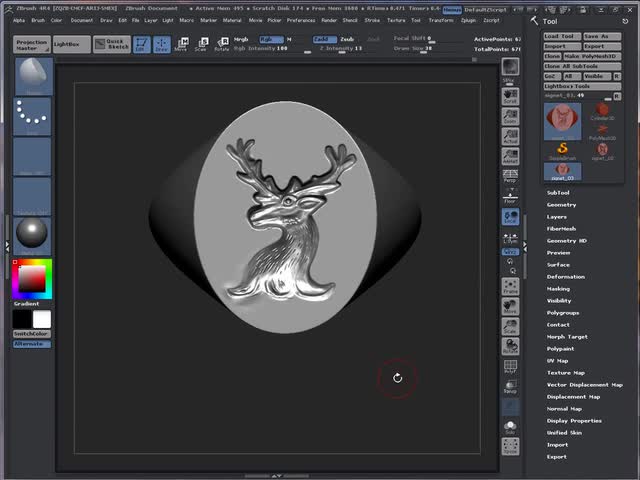
Task: Choose the Cylinder3D tool icon
Action: pyautogui.click(x=602, y=110)
